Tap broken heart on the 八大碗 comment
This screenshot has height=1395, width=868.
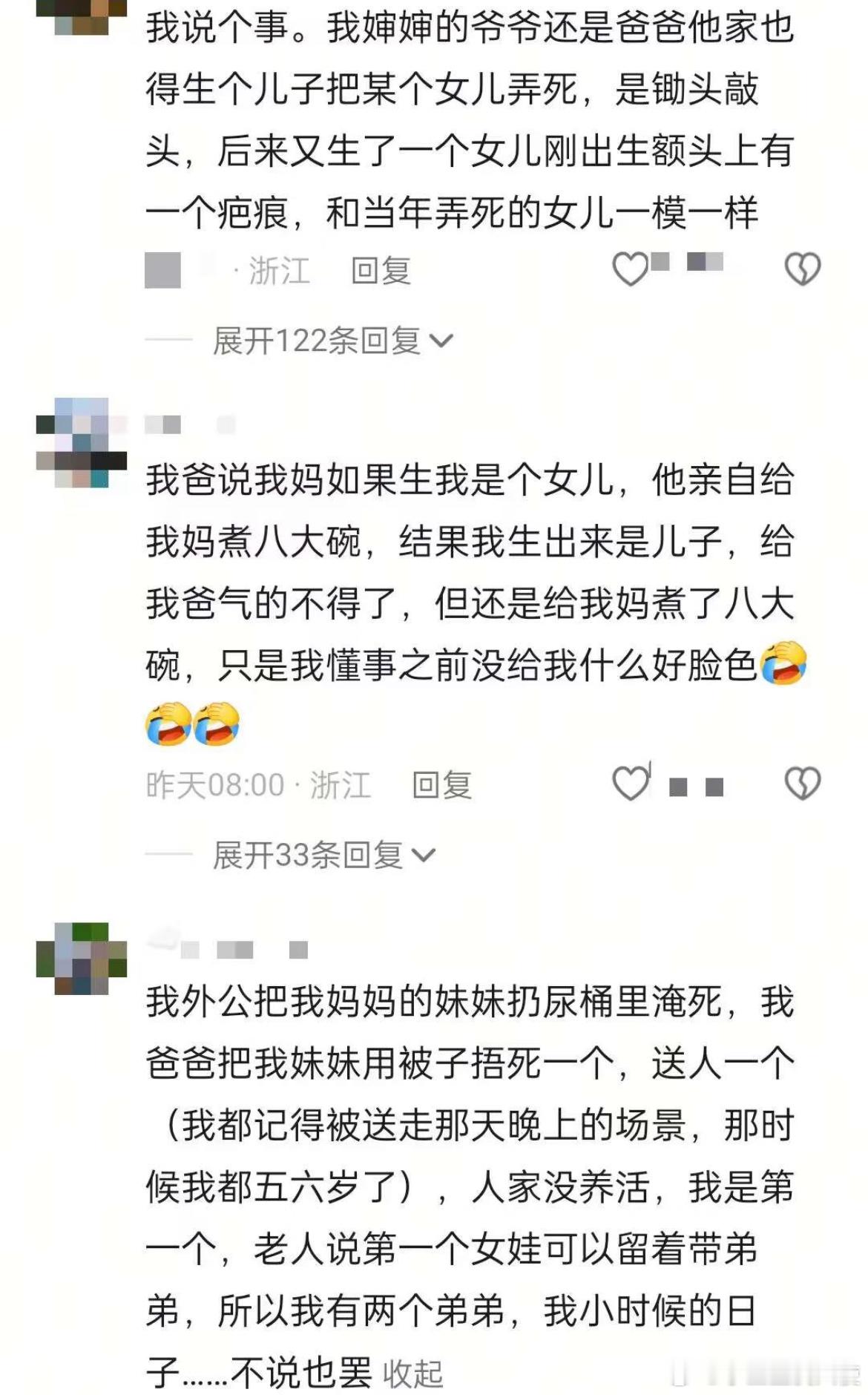tap(803, 783)
